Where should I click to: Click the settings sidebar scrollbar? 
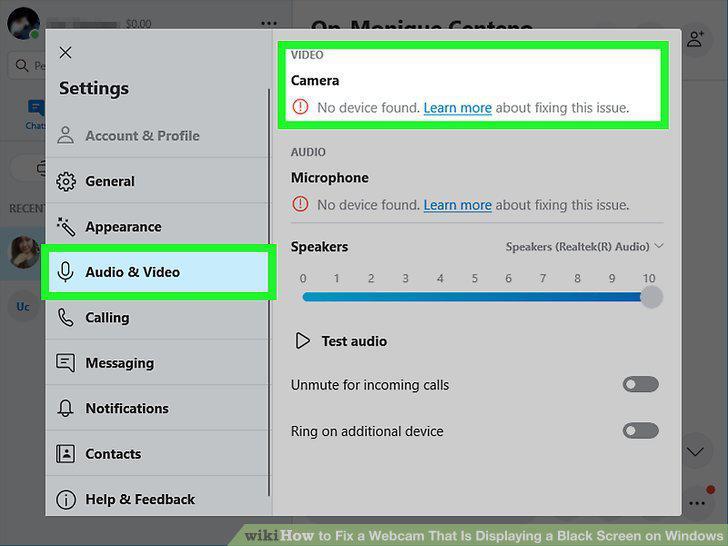(x=269, y=292)
